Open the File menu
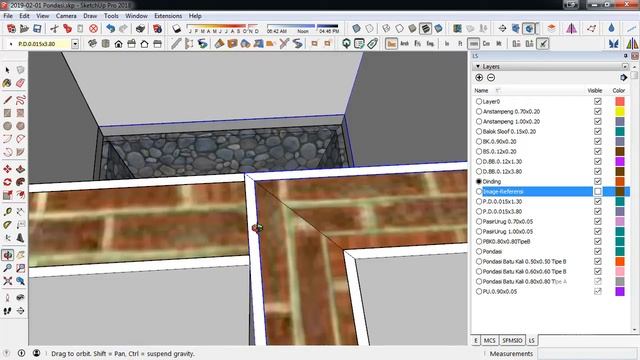640x360 pixels. tap(8, 16)
